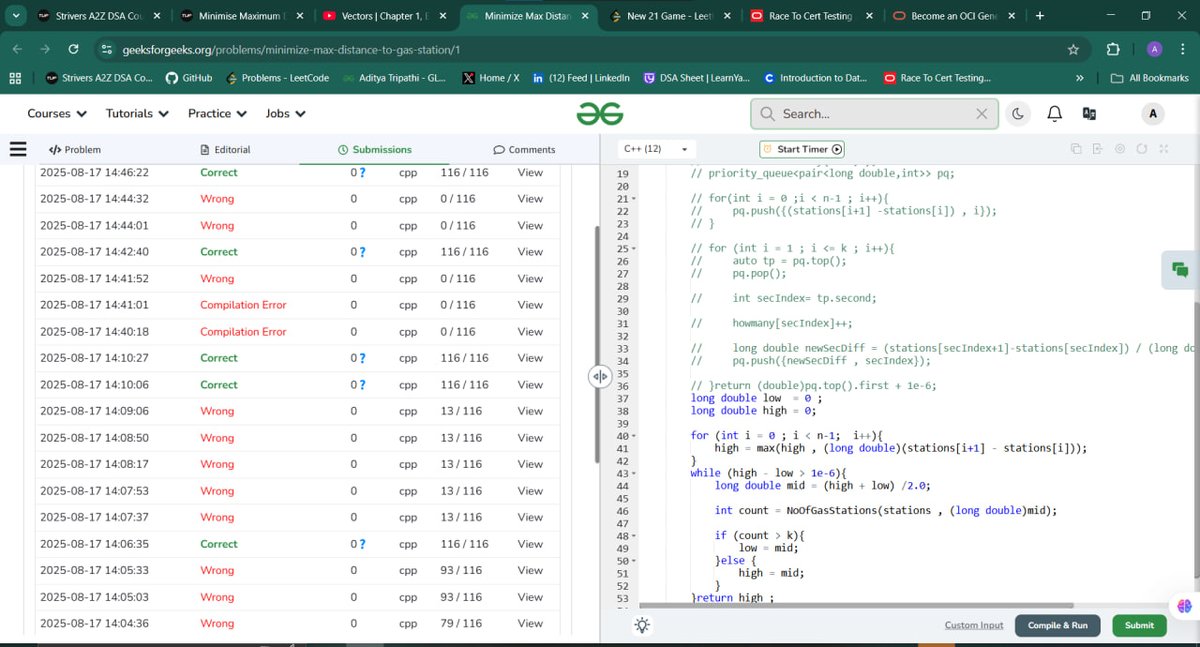Click the editor horizontal scrollbar
Viewport: 1200px width, 647px height.
[x=855, y=605]
